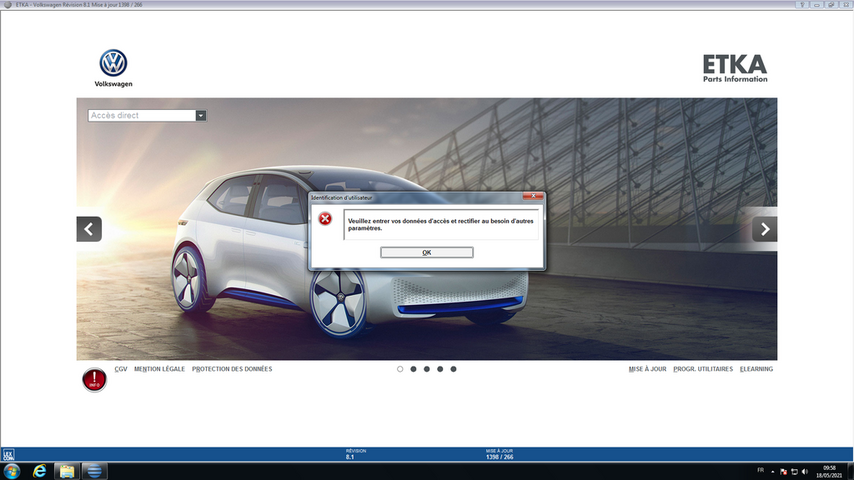The width and height of the screenshot is (854, 480).
Task: Close the Identification d'utilisateur dialog
Action: click(533, 196)
